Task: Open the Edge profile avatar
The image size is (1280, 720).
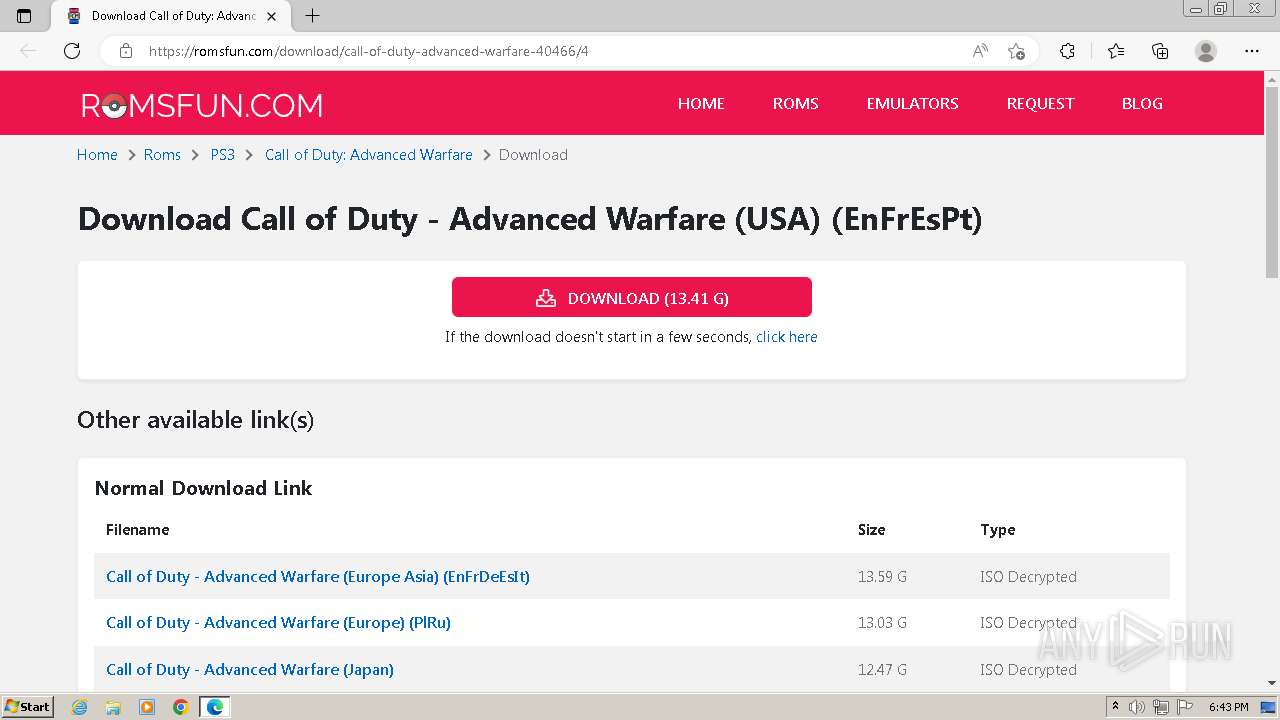Action: coord(1206,51)
